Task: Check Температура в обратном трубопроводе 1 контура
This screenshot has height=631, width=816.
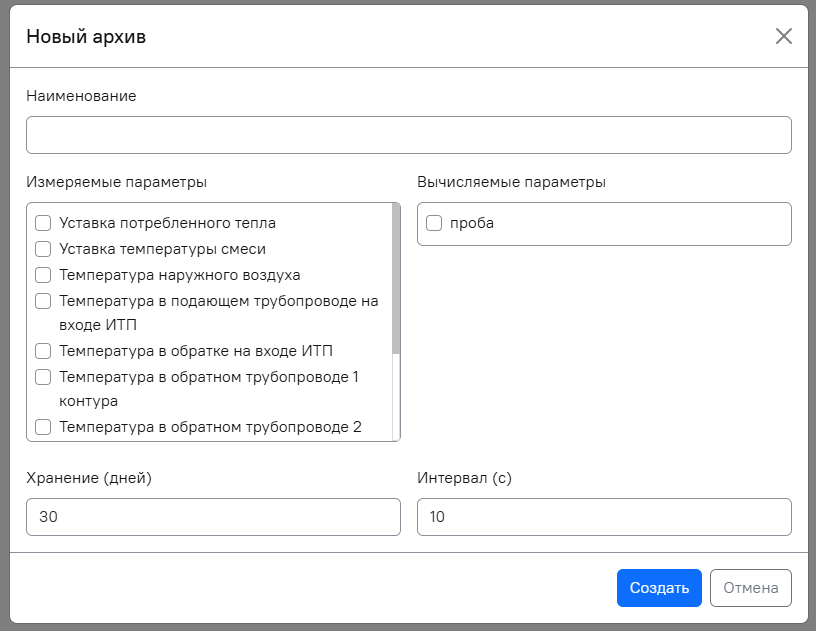Action: (43, 377)
